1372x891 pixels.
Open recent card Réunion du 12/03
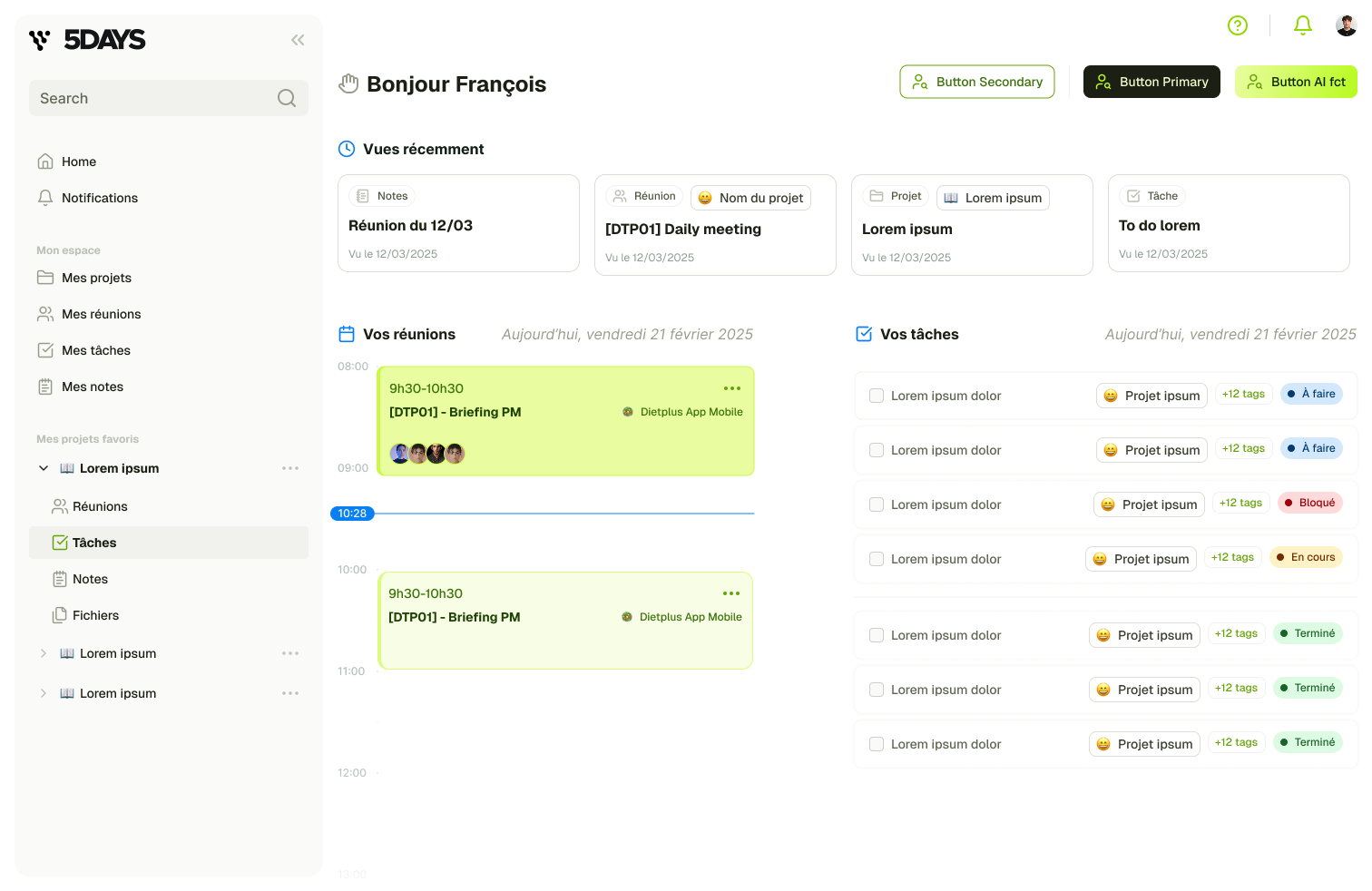458,223
